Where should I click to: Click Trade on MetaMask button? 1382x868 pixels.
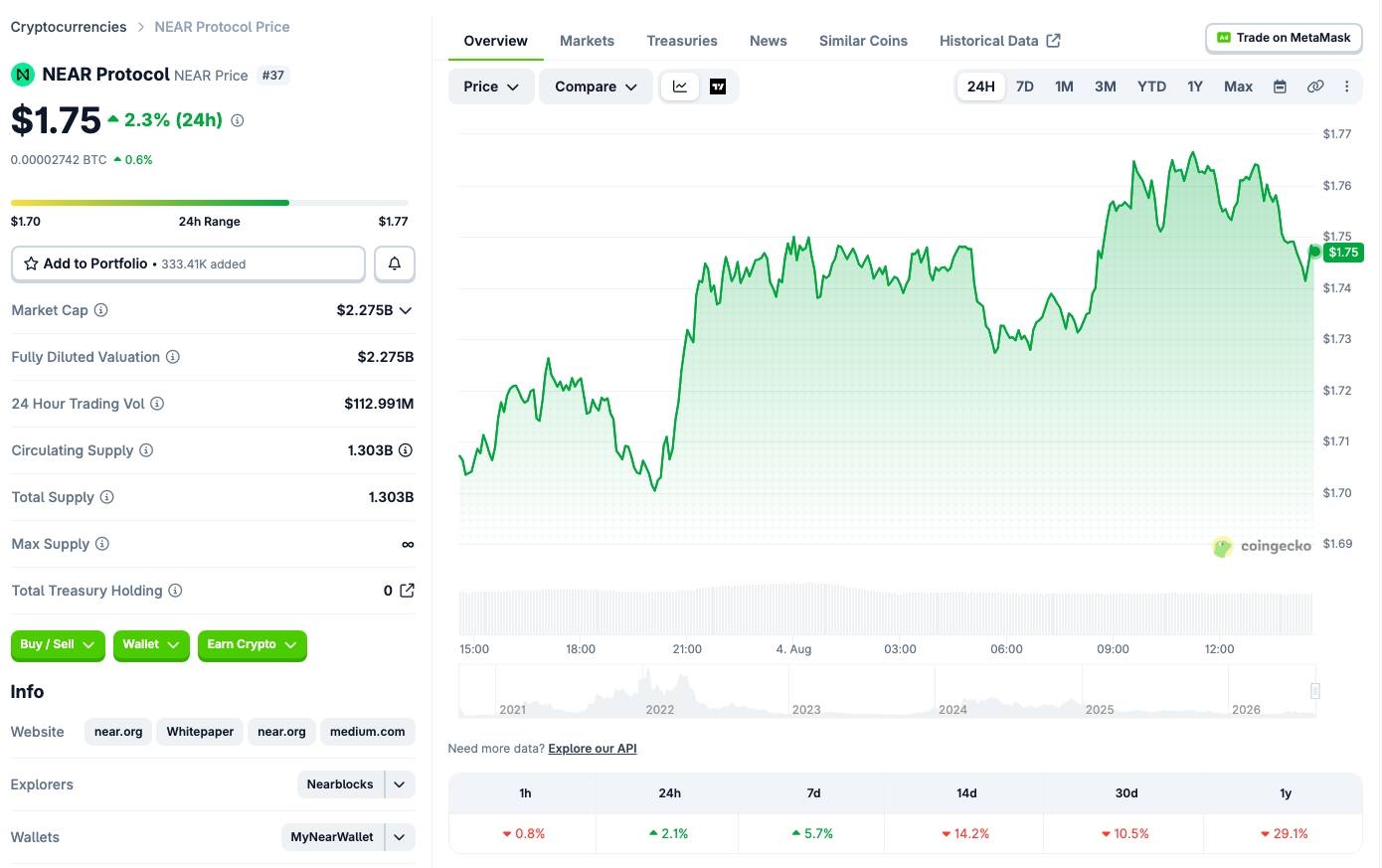[1284, 38]
